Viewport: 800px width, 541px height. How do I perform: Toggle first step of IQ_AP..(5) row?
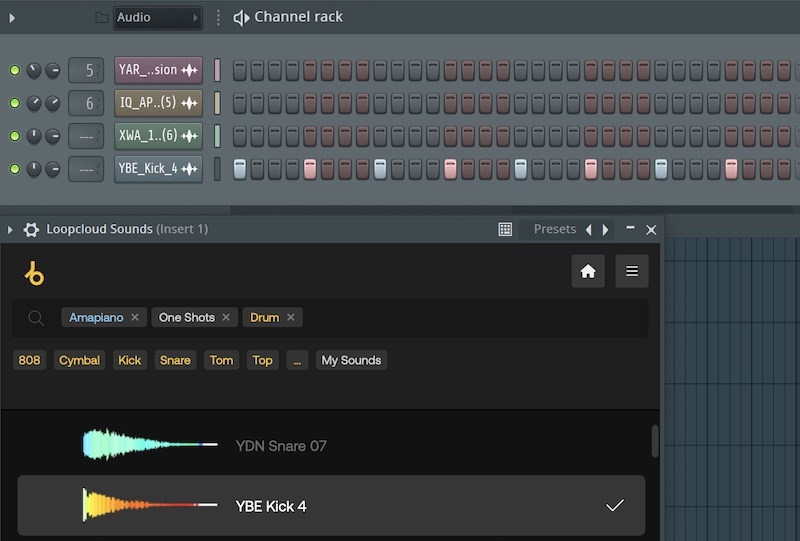click(239, 103)
